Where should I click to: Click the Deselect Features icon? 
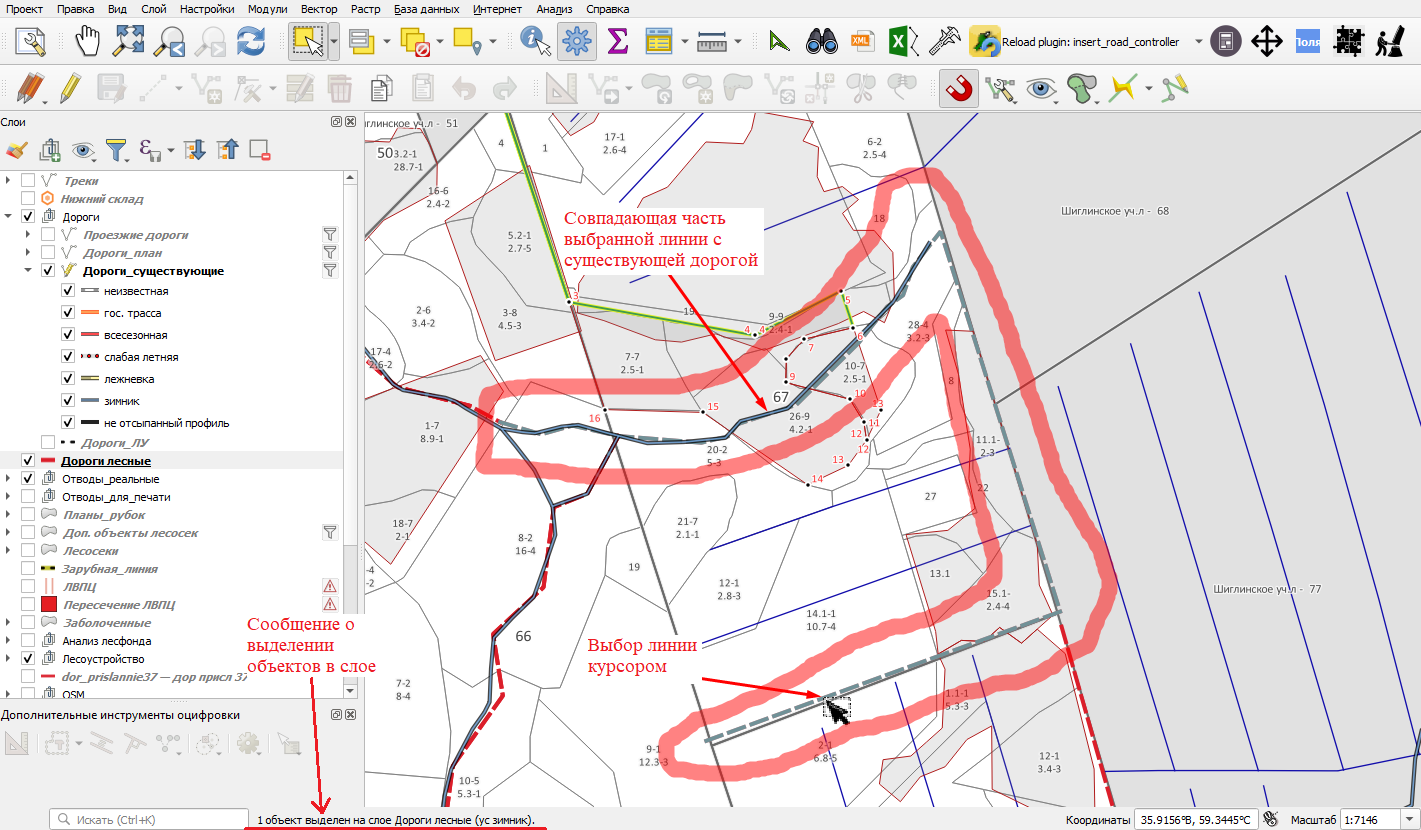[x=414, y=42]
